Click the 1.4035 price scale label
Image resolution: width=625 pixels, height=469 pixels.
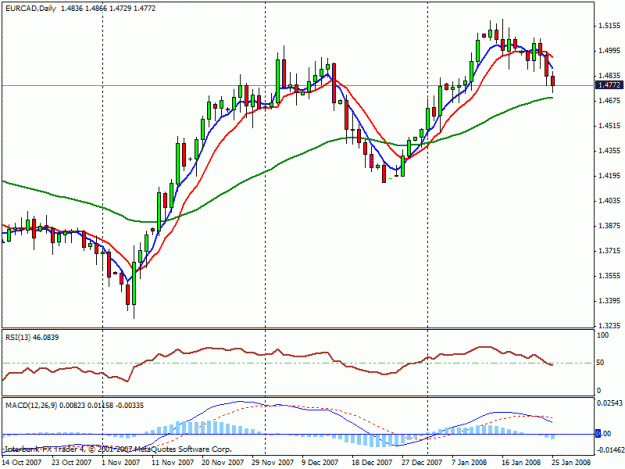[609, 201]
